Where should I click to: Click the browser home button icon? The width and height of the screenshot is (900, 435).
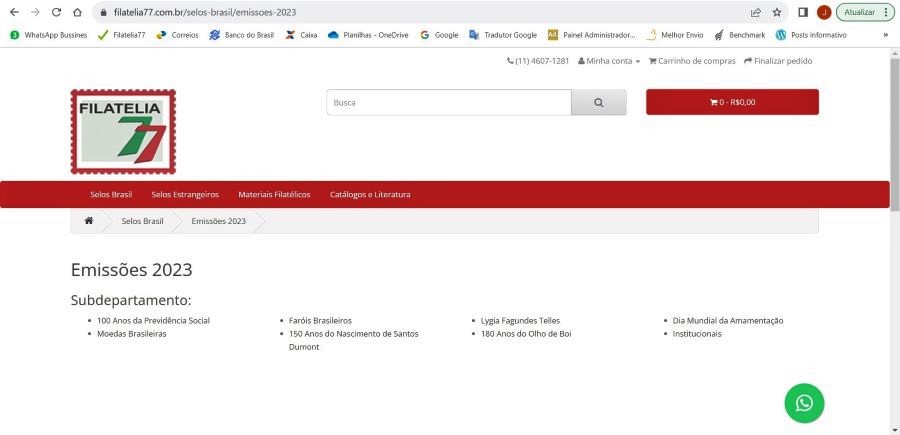click(x=78, y=12)
